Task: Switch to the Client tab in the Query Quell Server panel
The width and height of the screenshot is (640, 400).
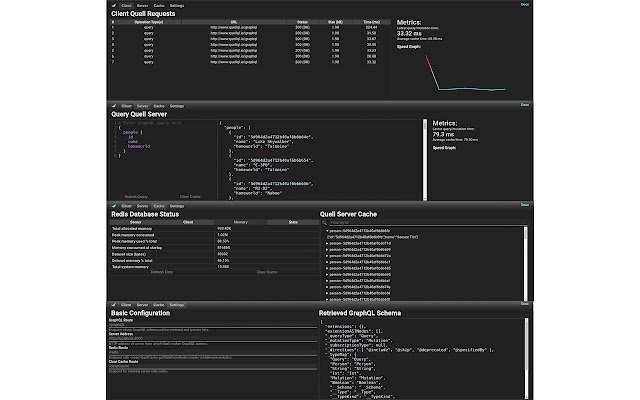Action: click(x=127, y=106)
